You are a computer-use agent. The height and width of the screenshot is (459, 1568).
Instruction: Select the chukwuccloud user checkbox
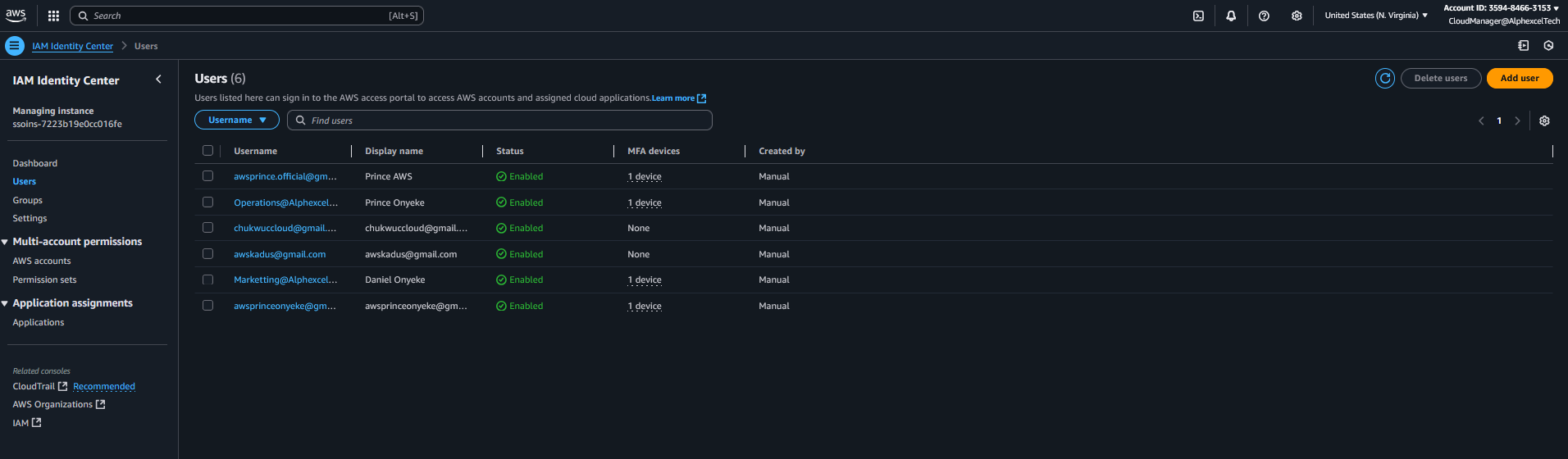coord(207,228)
